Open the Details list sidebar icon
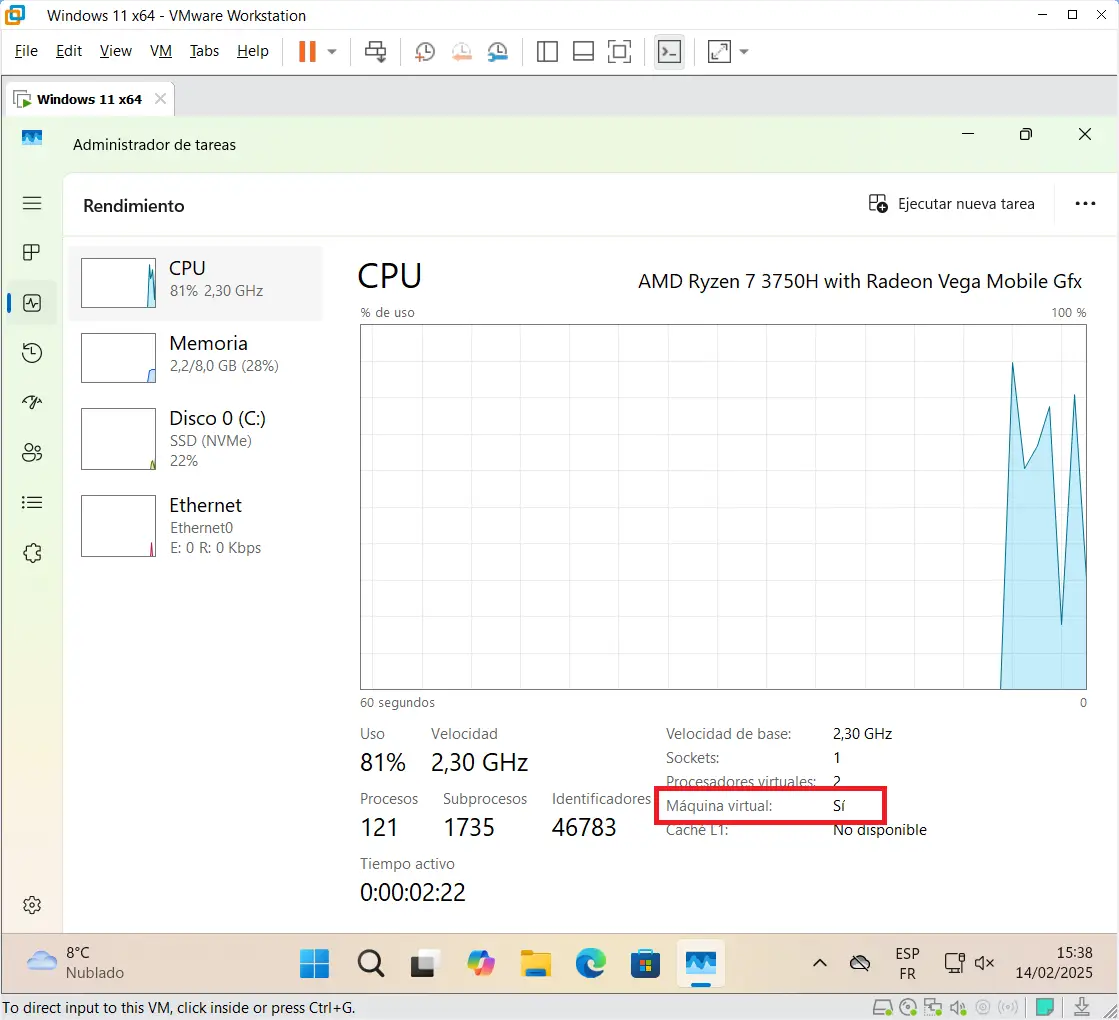The height and width of the screenshot is (1020, 1119). [x=32, y=503]
